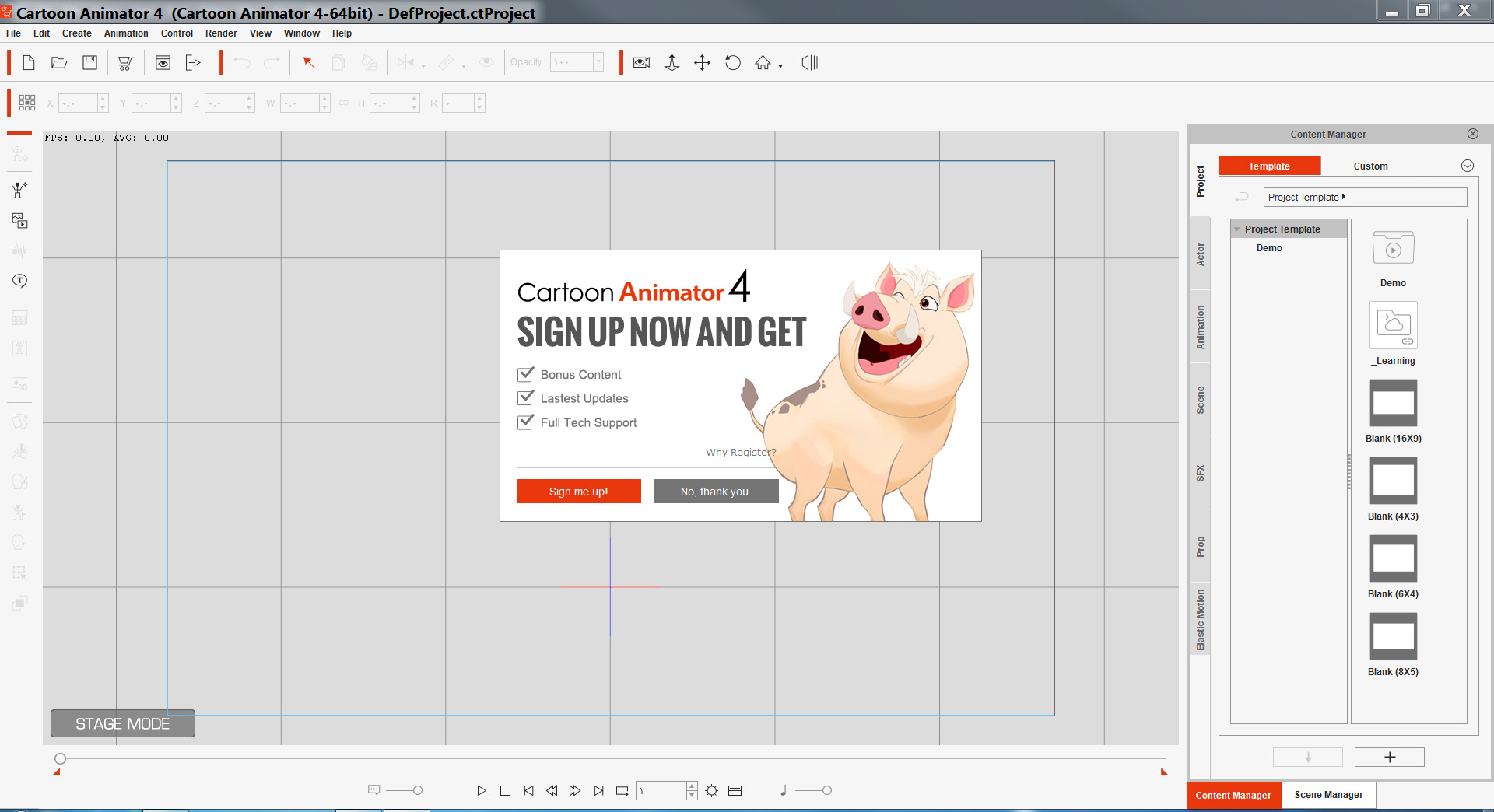Viewport: 1494px width, 812px height.
Task: Step to the next frame
Action: pyautogui.click(x=575, y=791)
